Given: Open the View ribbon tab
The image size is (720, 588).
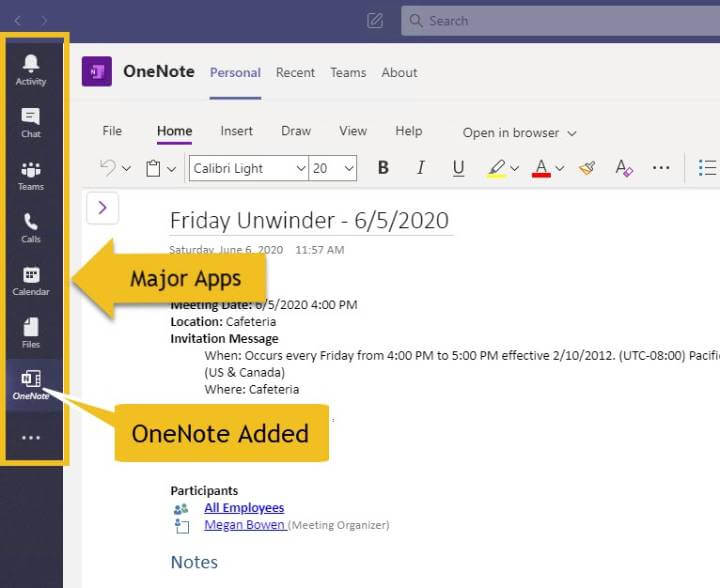Looking at the screenshot, I should pos(353,131).
